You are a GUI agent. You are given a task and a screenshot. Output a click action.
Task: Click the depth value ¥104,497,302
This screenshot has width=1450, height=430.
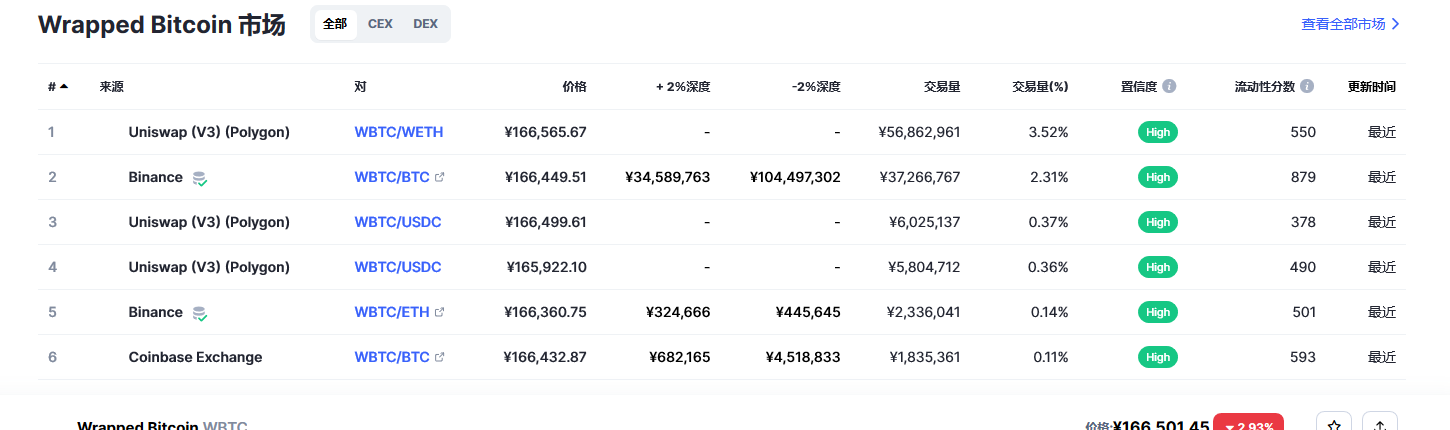(x=795, y=177)
